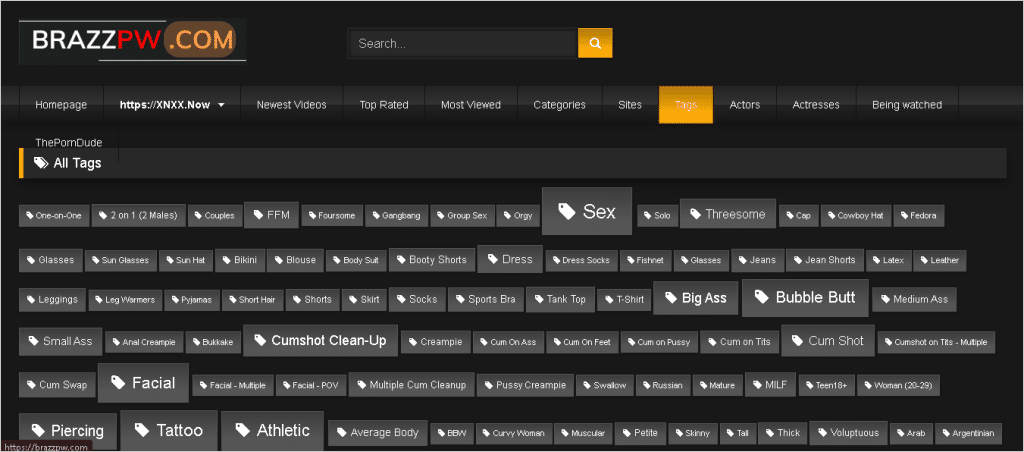
Task: Select the Athletic tag
Action: click(x=272, y=430)
